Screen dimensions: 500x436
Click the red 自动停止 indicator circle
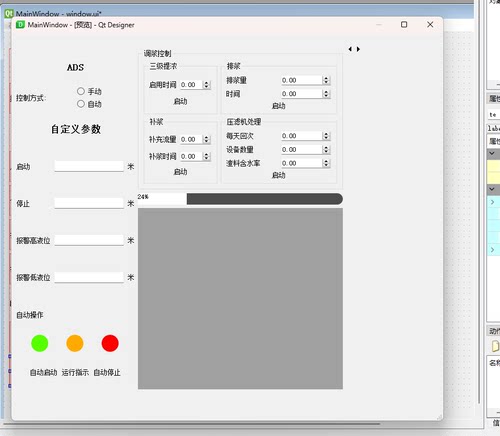pos(110,343)
